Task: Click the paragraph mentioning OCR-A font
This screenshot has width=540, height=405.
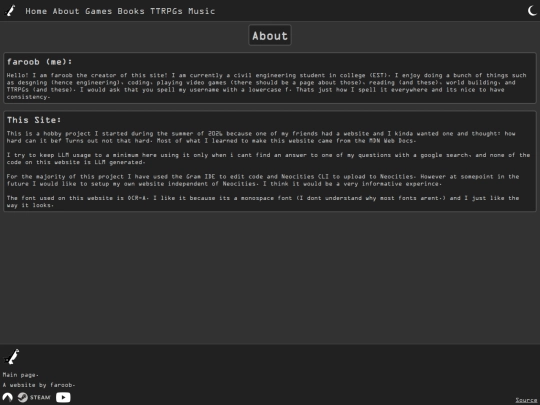Action: click(x=263, y=201)
